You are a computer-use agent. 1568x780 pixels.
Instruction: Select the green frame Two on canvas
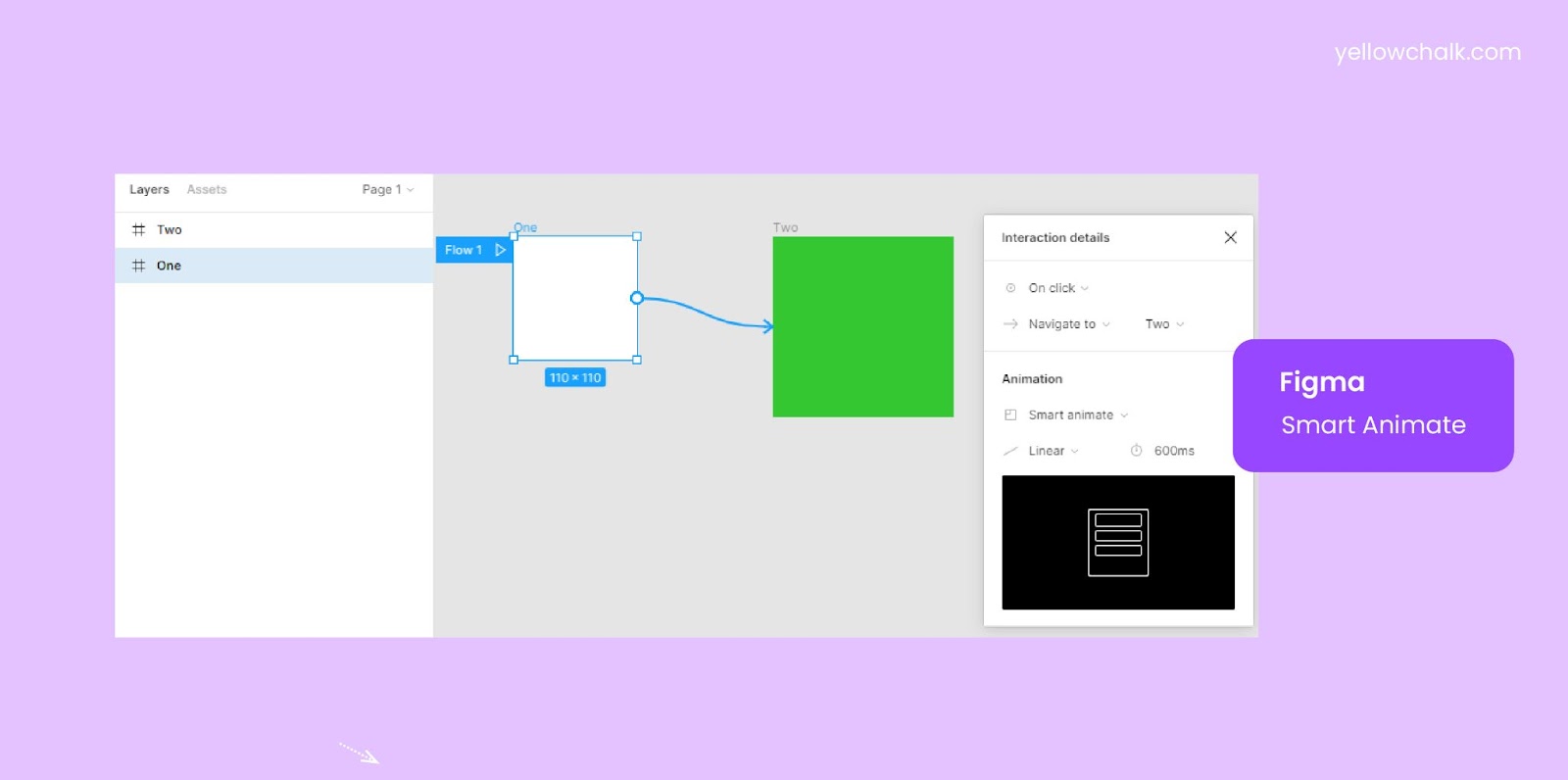pyautogui.click(x=863, y=326)
